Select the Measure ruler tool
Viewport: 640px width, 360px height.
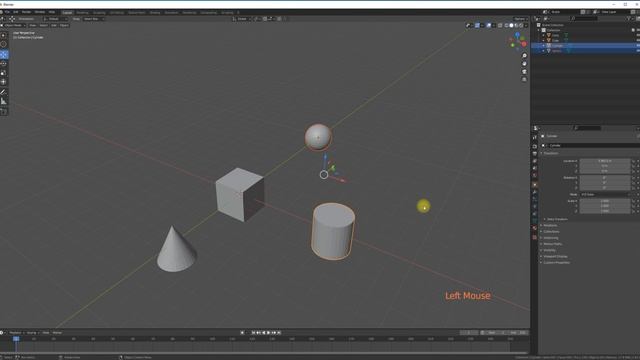(x=4, y=101)
